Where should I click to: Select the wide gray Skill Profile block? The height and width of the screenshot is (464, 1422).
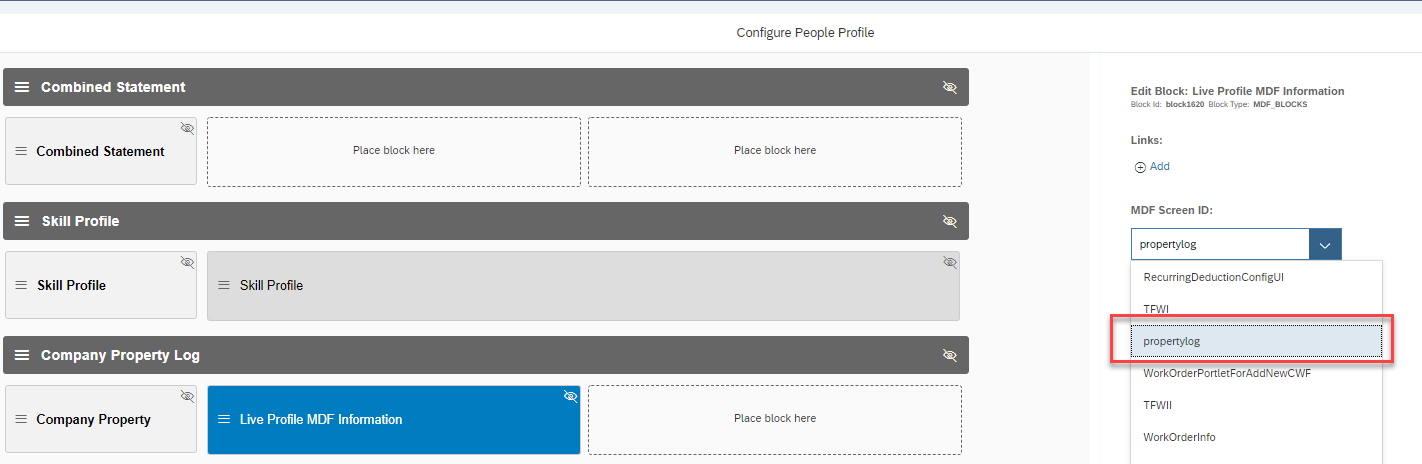[x=583, y=285]
